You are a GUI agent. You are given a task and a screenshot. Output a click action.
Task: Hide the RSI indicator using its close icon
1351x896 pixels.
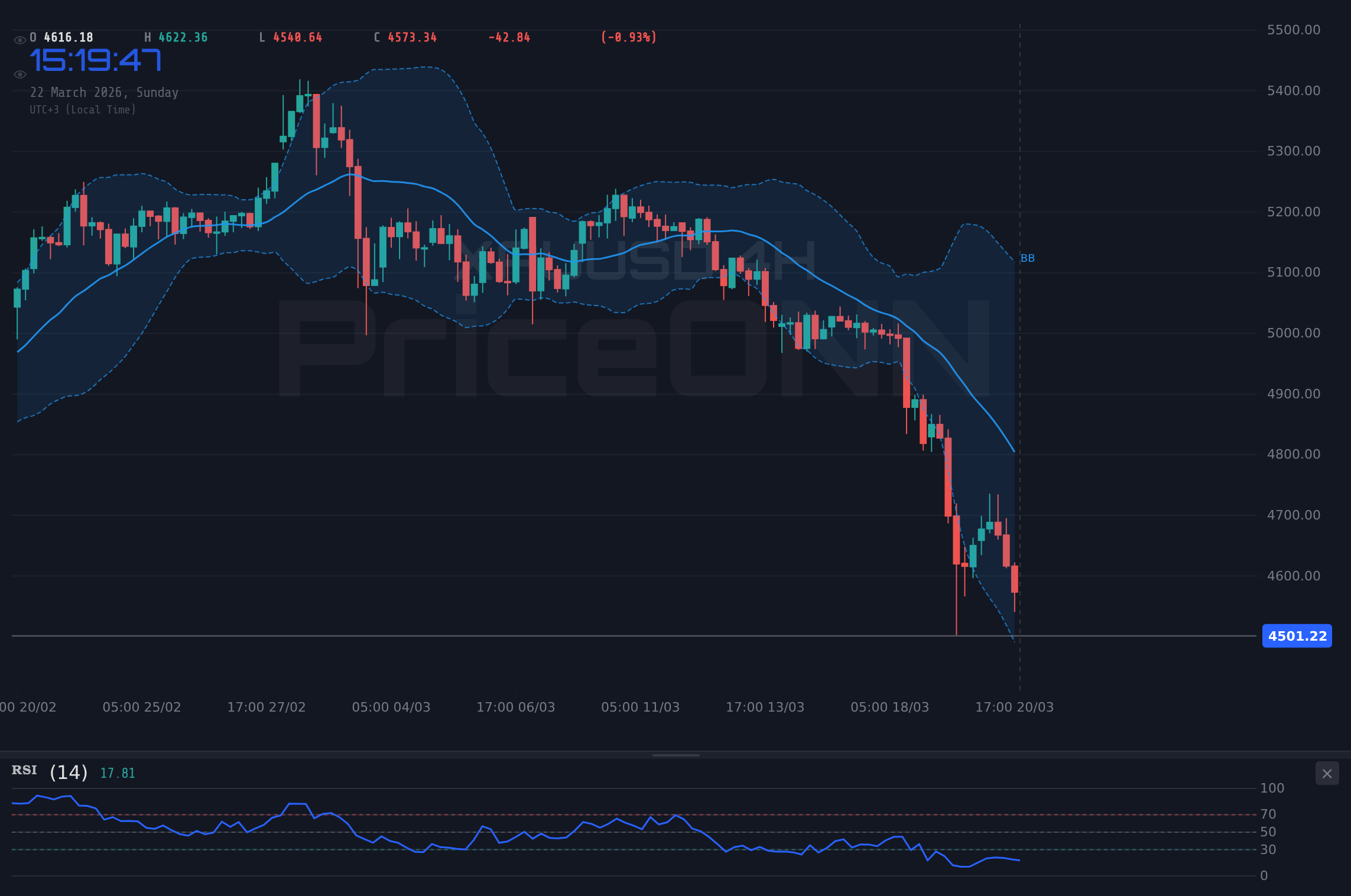1327,773
